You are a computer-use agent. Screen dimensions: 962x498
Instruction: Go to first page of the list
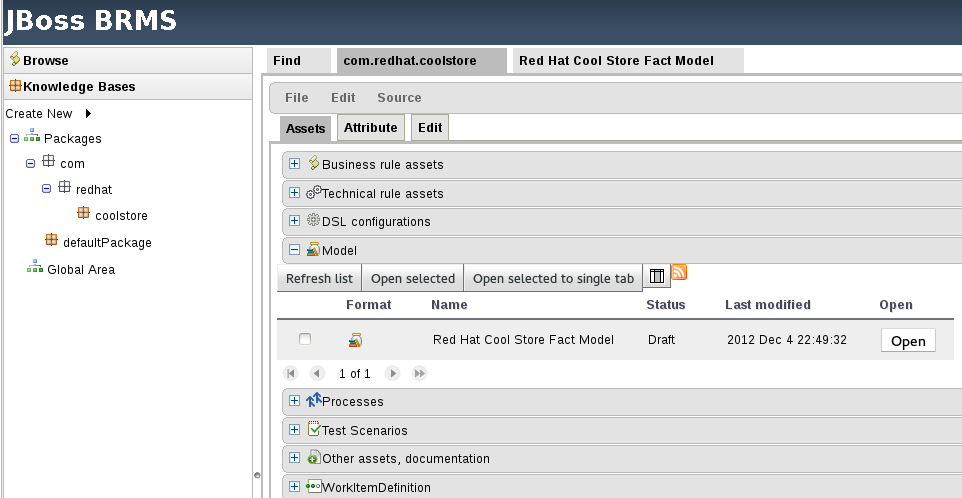(x=291, y=373)
